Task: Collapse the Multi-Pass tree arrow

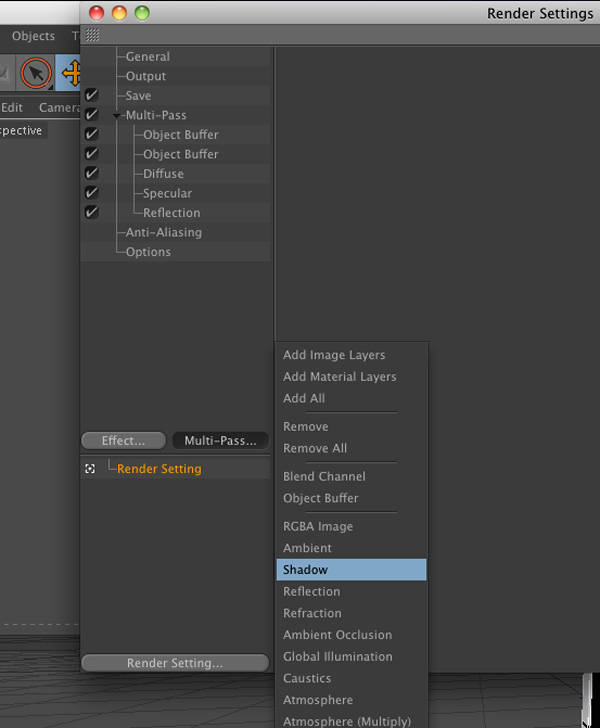Action: click(x=117, y=116)
